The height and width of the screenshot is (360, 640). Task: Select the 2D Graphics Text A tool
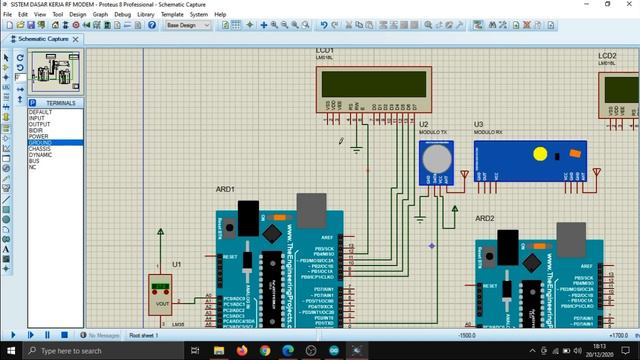point(6,249)
